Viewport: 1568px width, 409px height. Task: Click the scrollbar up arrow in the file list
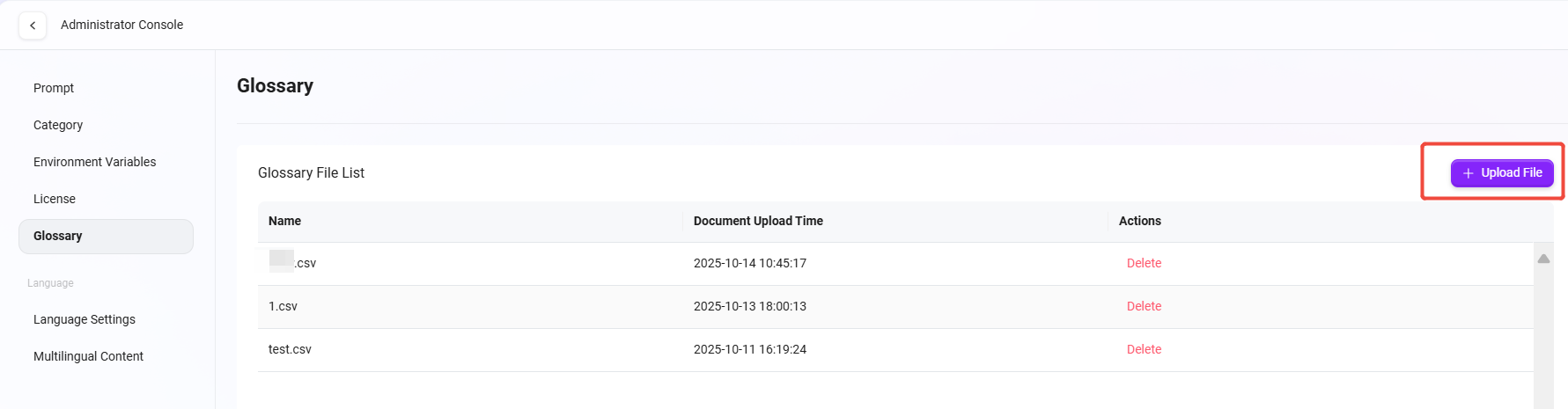click(1543, 259)
